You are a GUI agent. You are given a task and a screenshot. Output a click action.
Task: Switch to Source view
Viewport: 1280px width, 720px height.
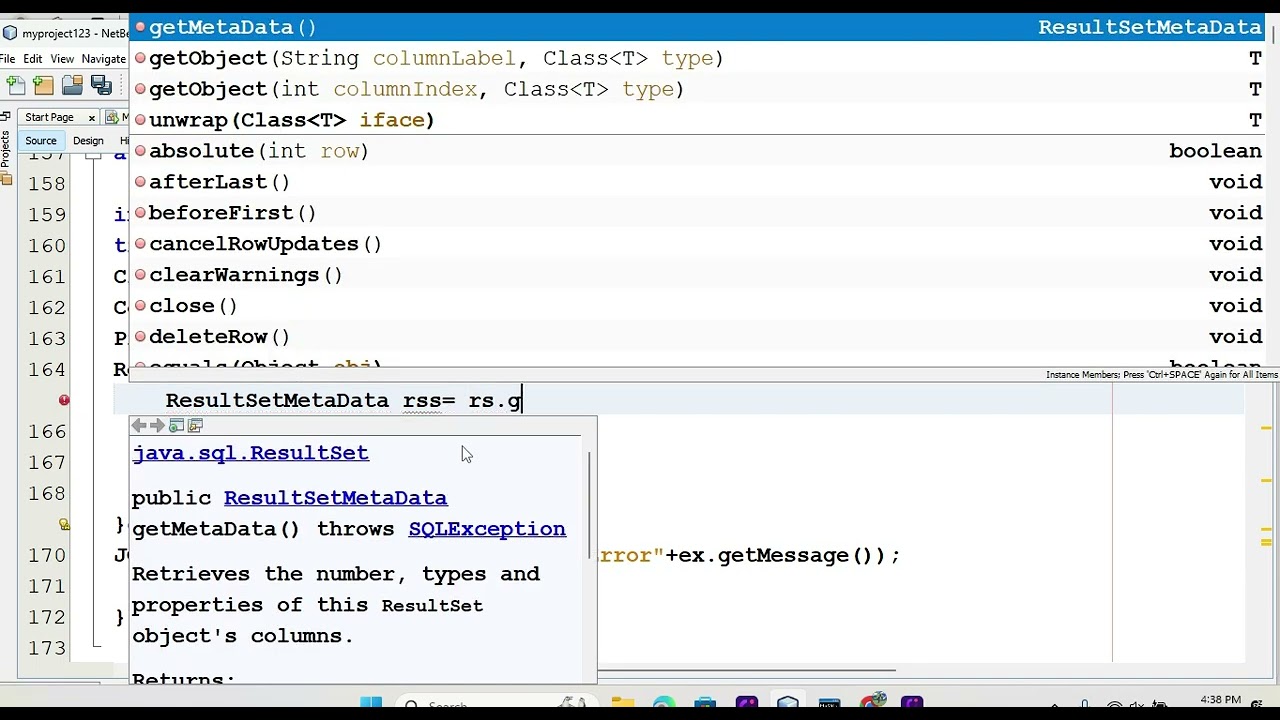[41, 141]
